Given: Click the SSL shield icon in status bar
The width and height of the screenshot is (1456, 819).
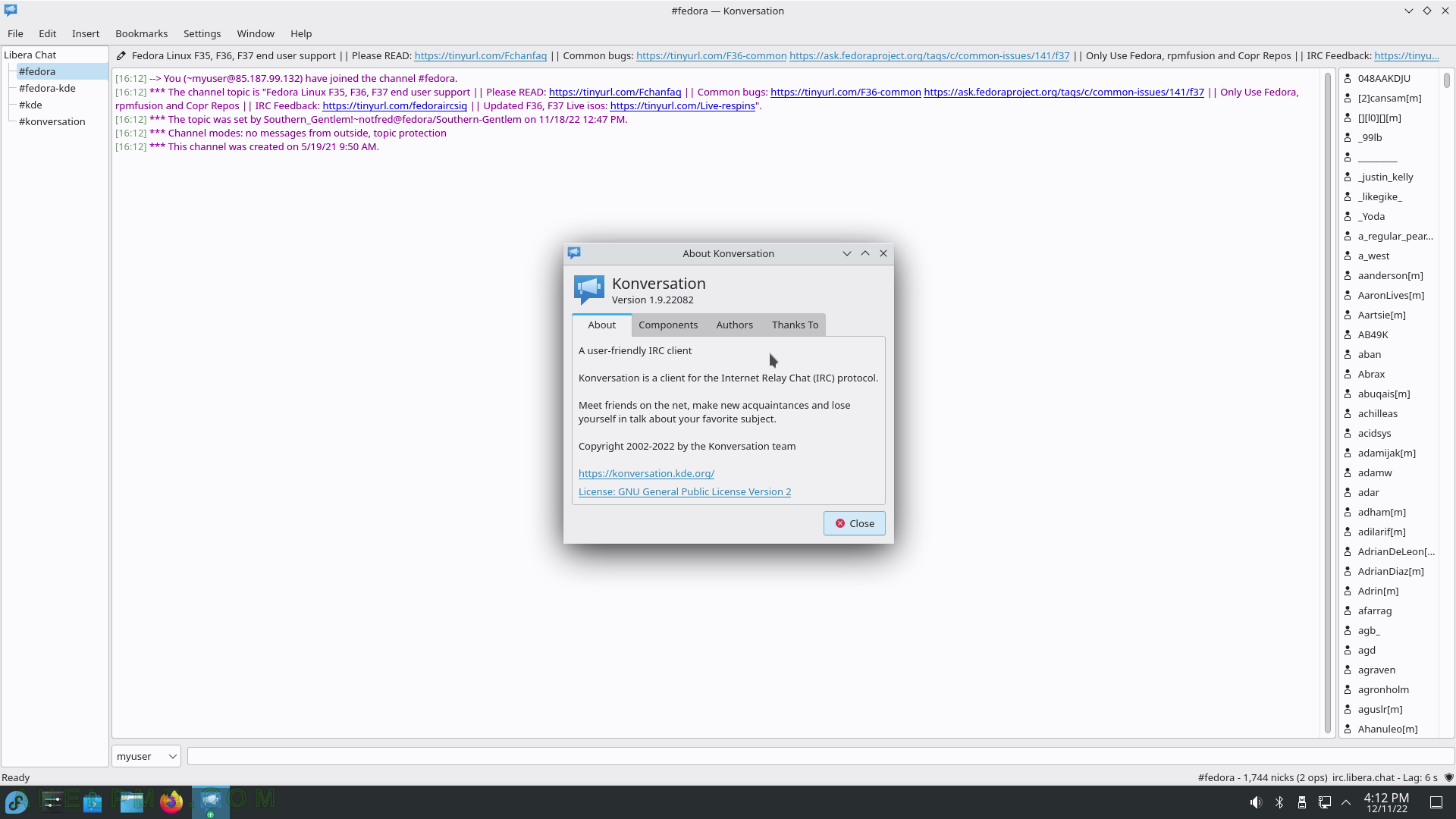Looking at the screenshot, I should click(x=1448, y=777).
